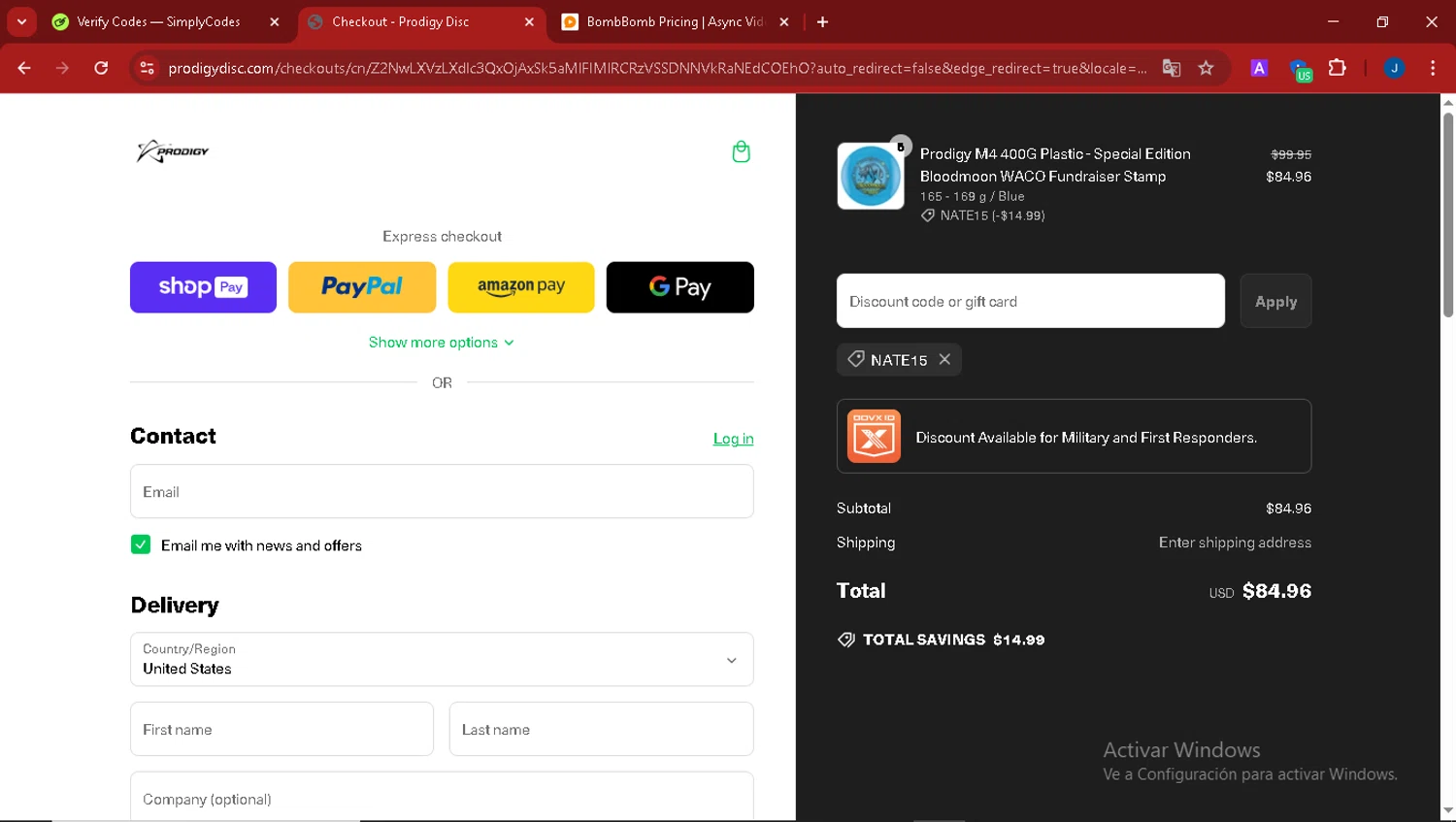Switch to the Verify Codes — SimplyCodes tab

158,21
